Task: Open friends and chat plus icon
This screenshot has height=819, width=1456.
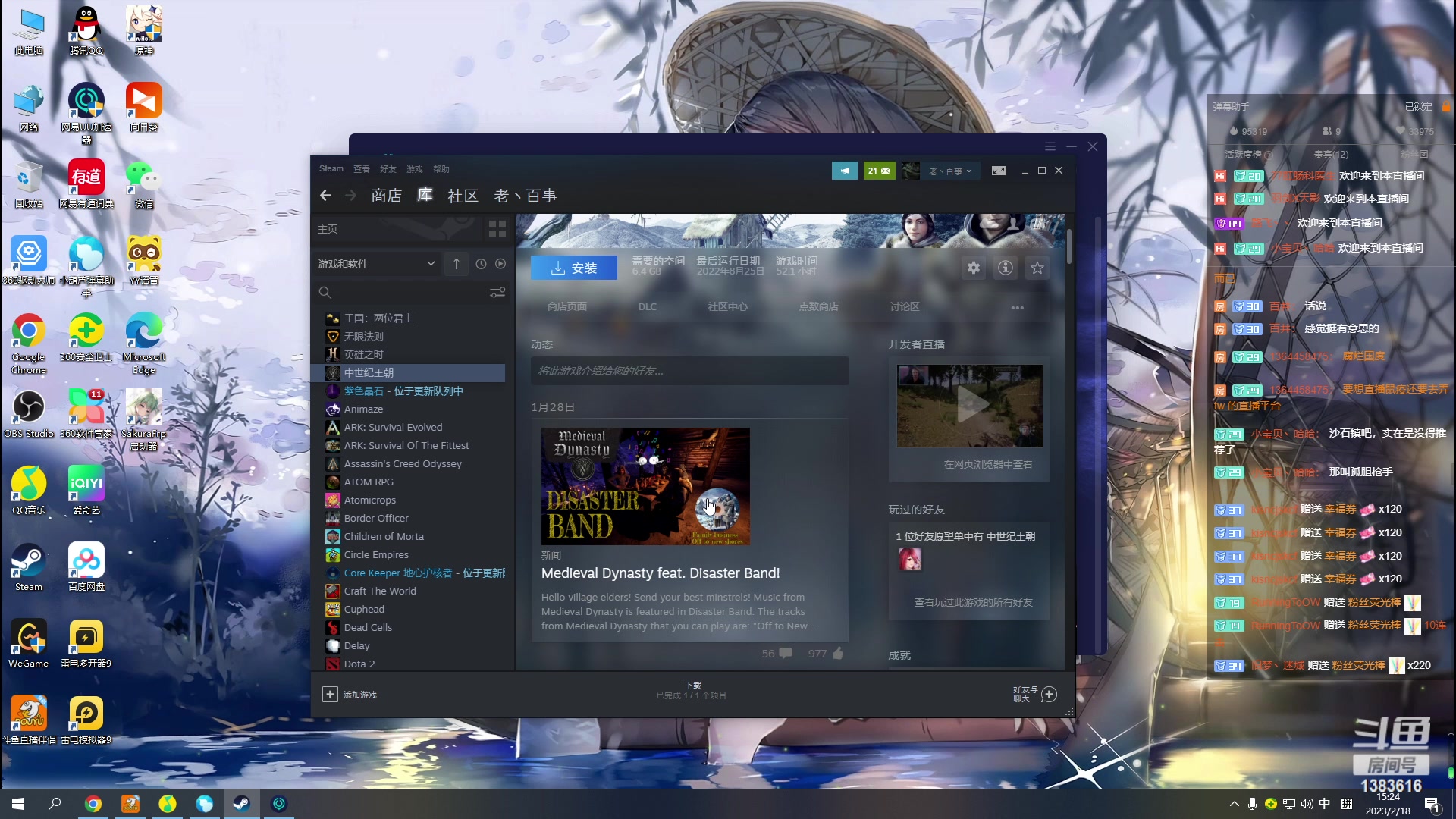Action: [x=1050, y=694]
